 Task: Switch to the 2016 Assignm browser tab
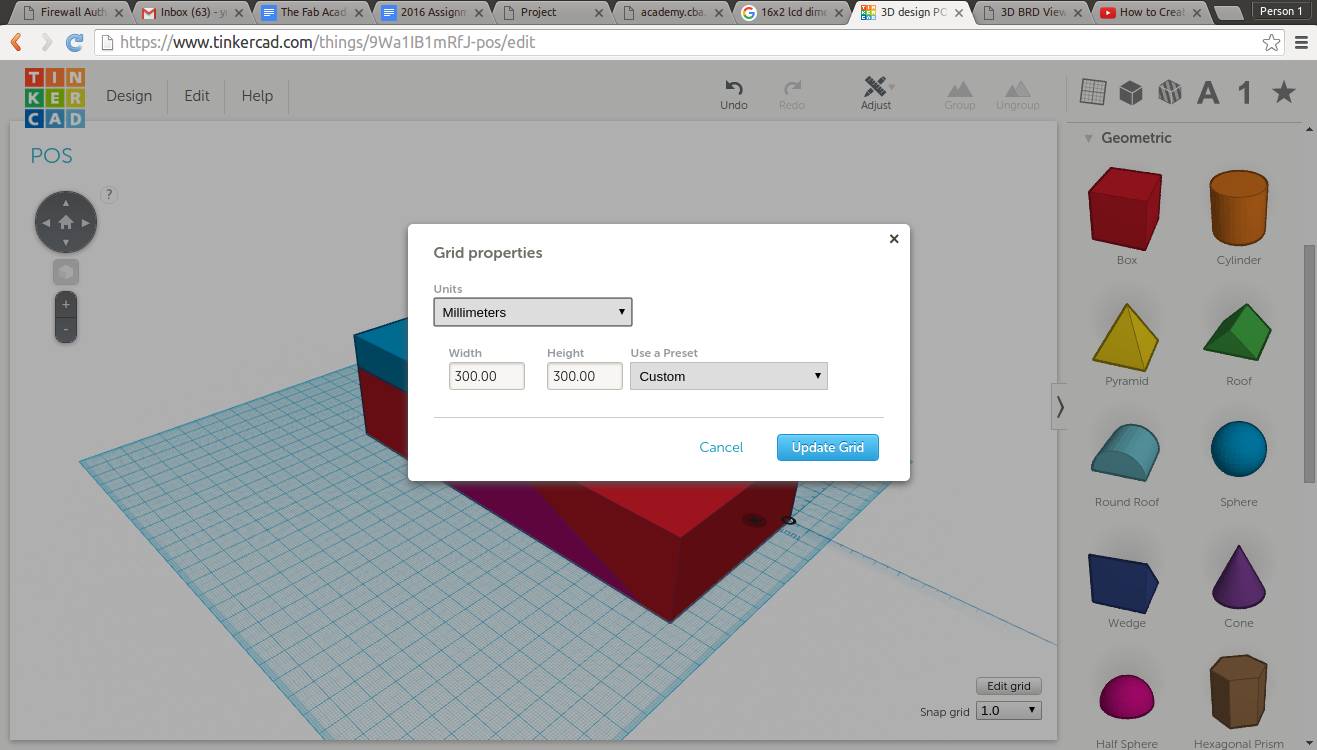click(x=431, y=12)
